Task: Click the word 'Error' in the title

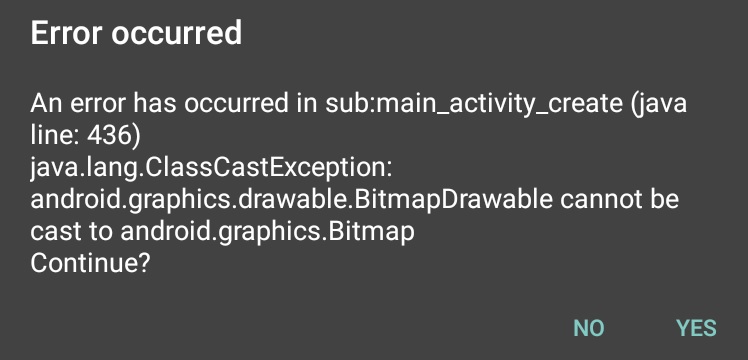Action: coord(66,33)
